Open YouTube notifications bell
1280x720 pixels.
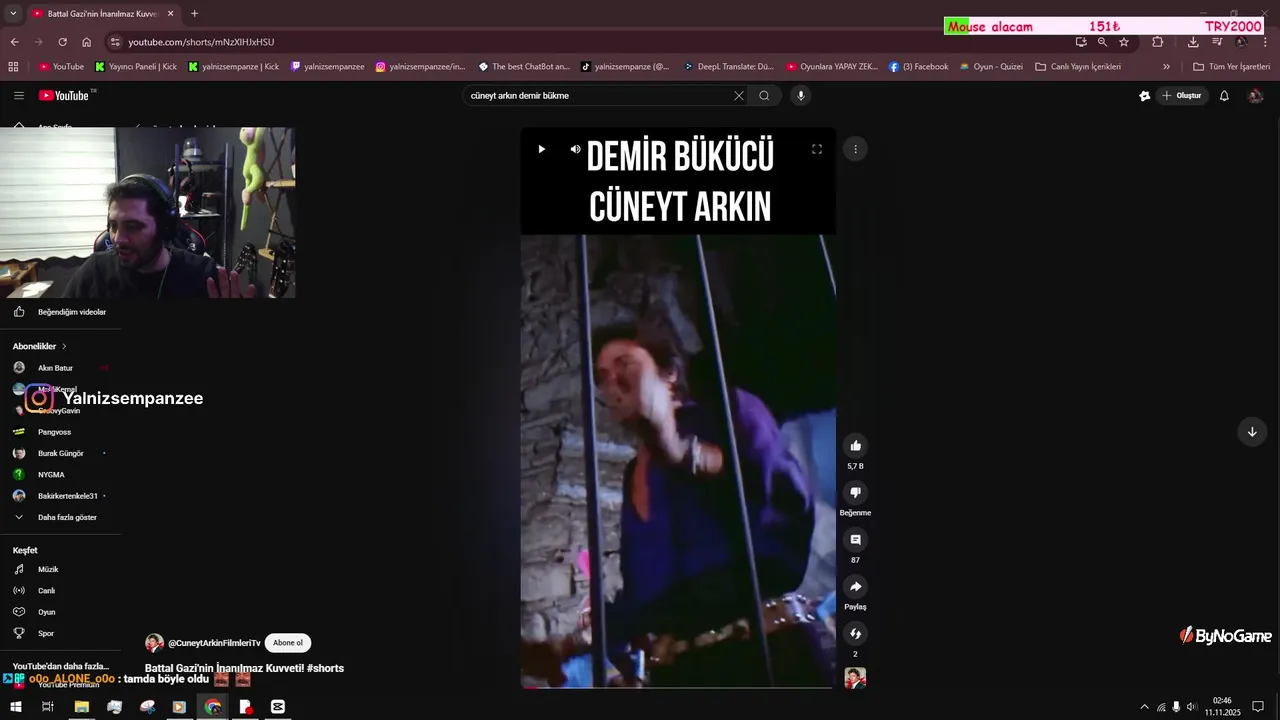pyautogui.click(x=1224, y=95)
